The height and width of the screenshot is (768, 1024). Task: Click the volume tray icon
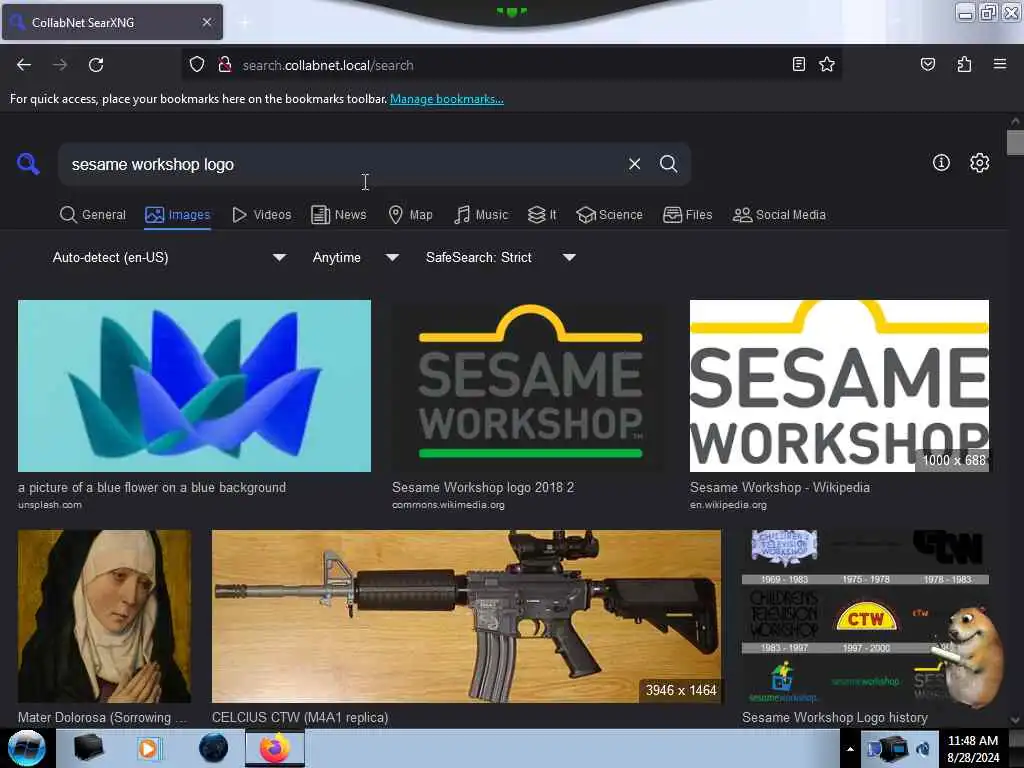coord(922,749)
